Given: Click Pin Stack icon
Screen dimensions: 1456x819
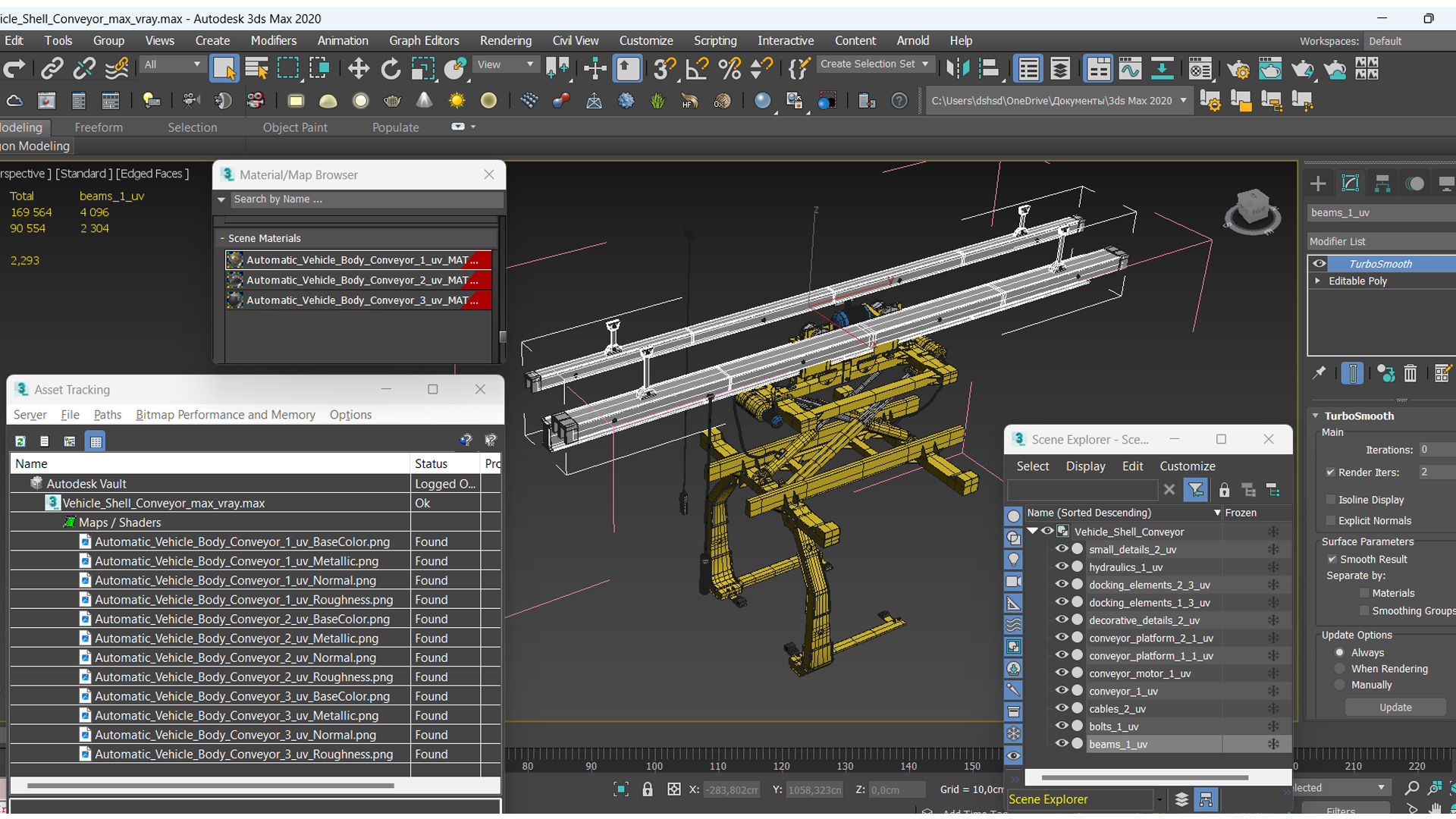Looking at the screenshot, I should tap(1319, 372).
